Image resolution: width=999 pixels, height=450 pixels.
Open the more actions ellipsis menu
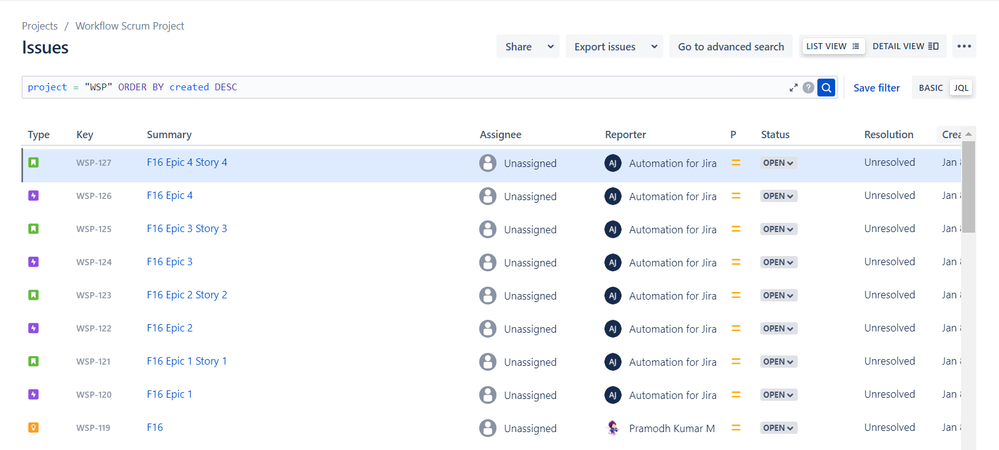[964, 46]
